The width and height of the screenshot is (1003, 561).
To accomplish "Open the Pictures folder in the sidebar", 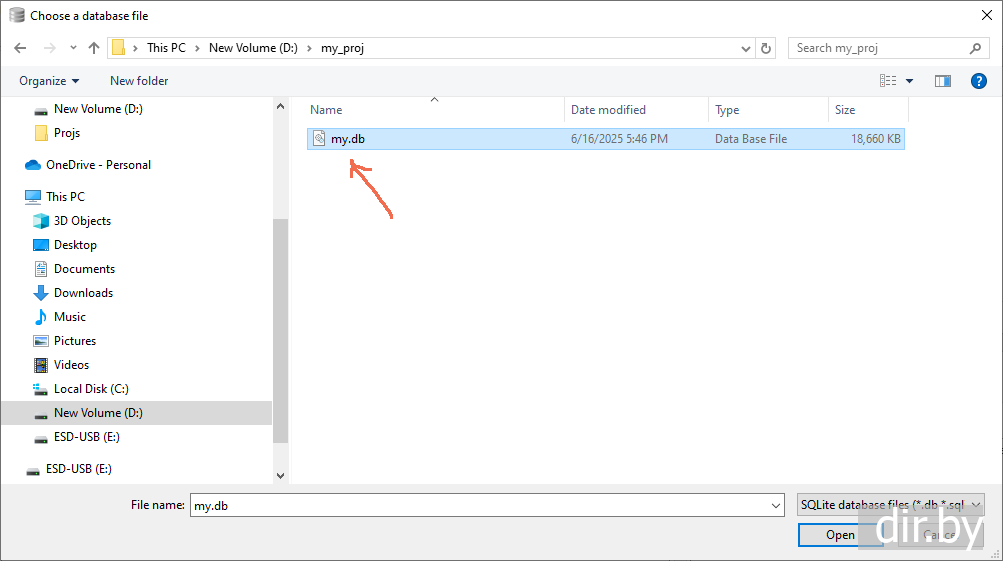I will point(75,340).
